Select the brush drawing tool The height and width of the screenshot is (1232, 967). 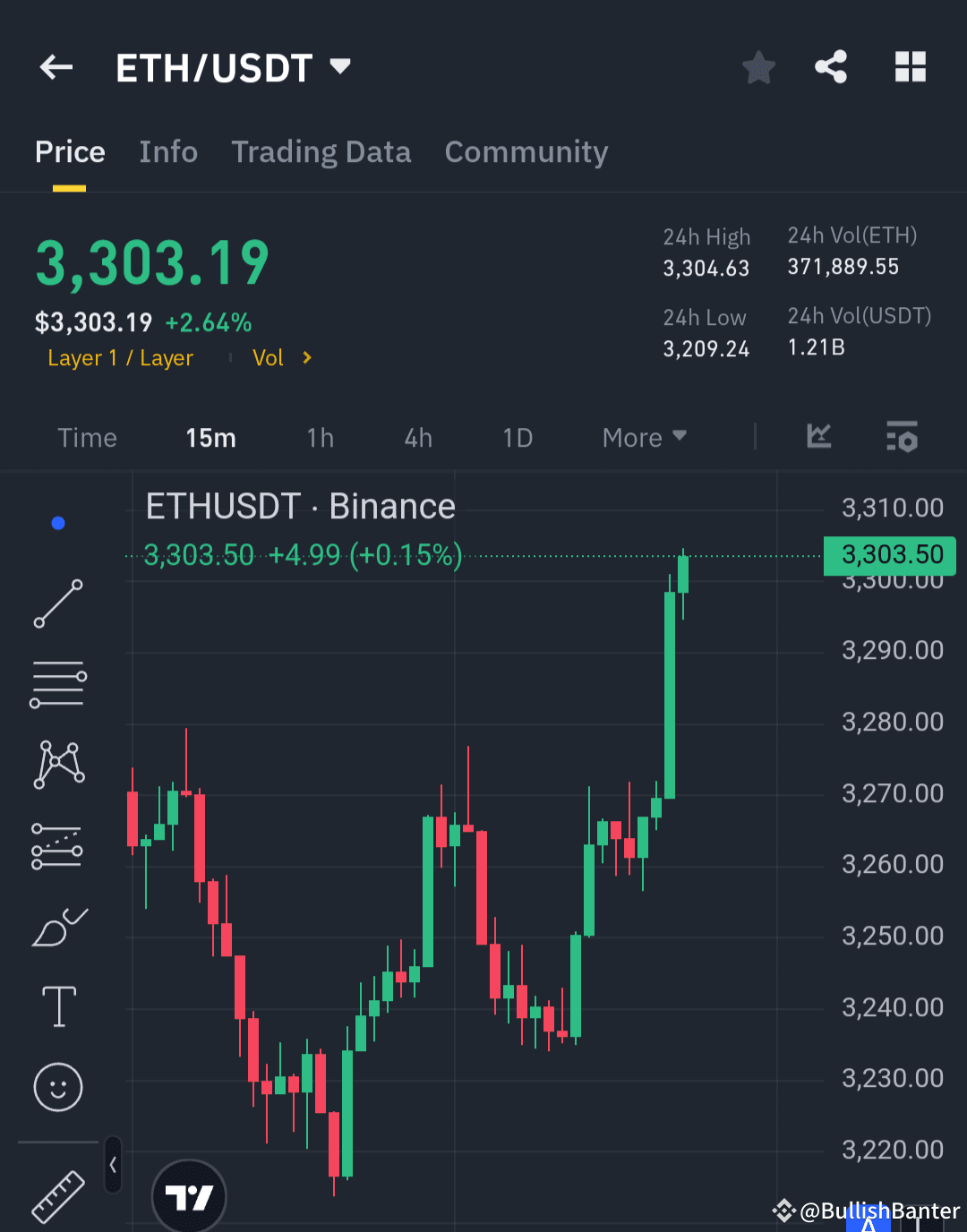point(57,927)
